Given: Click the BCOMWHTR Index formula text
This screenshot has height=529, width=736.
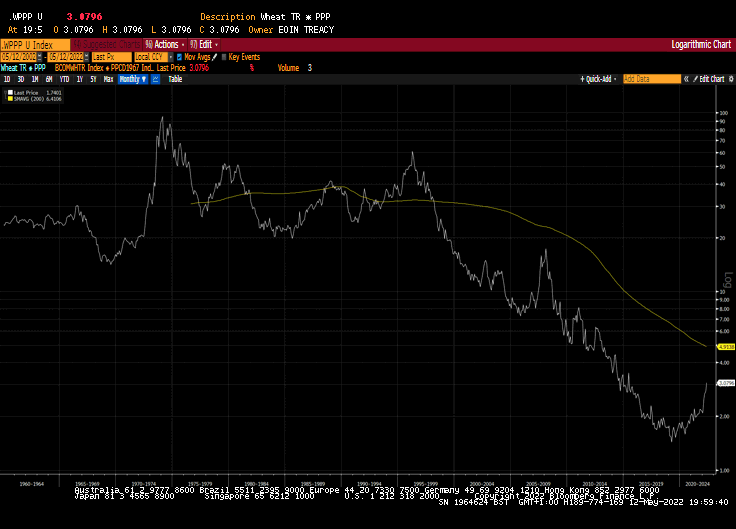Looking at the screenshot, I should (104, 68).
